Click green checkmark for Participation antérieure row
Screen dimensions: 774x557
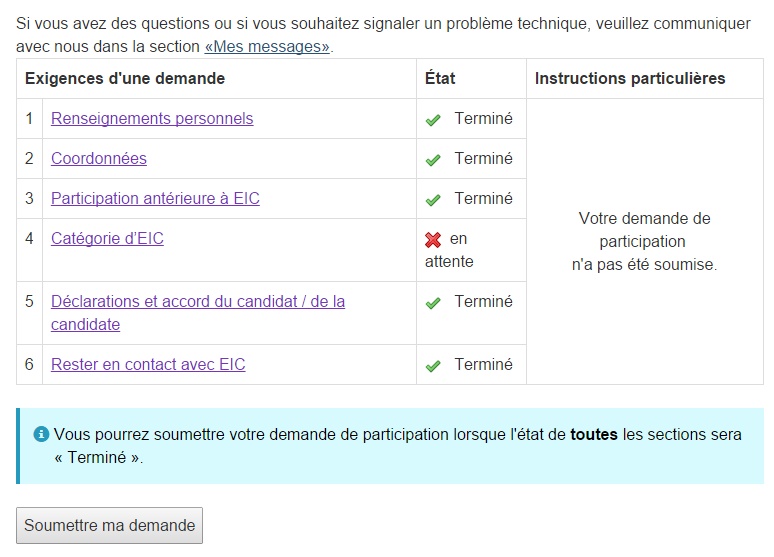click(x=433, y=200)
